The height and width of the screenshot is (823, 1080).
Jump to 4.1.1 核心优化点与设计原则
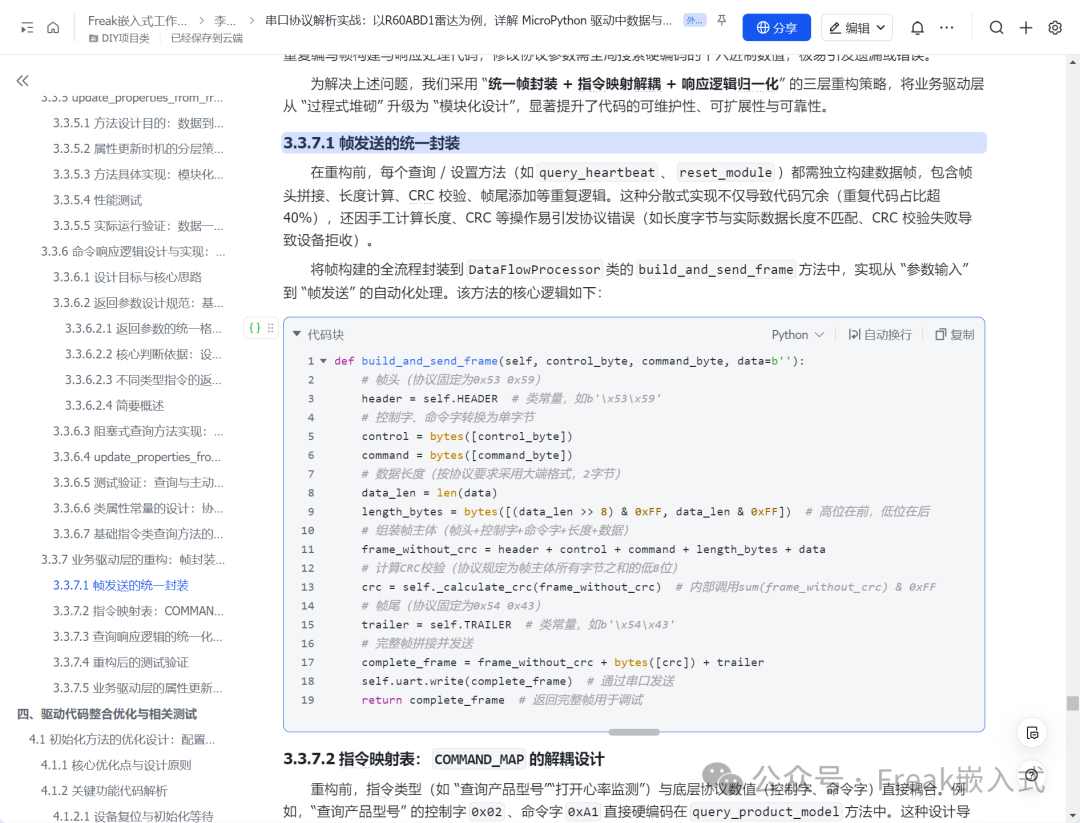pos(116,765)
